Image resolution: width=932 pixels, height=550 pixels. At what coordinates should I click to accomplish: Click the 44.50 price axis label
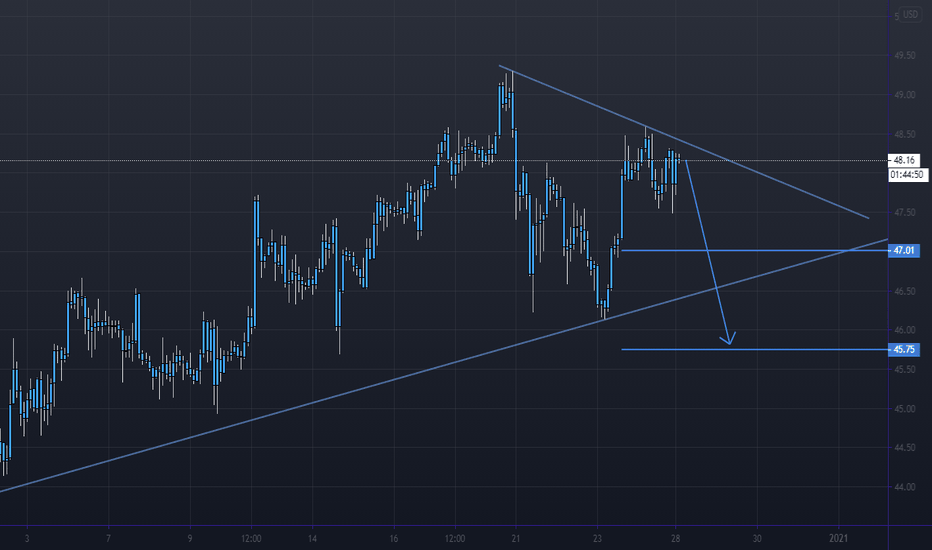click(905, 448)
